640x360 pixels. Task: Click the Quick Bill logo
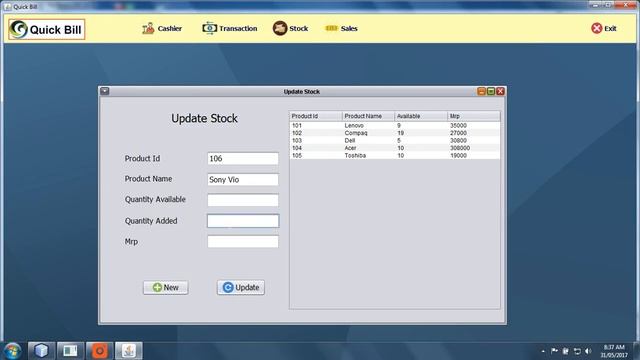coord(47,29)
